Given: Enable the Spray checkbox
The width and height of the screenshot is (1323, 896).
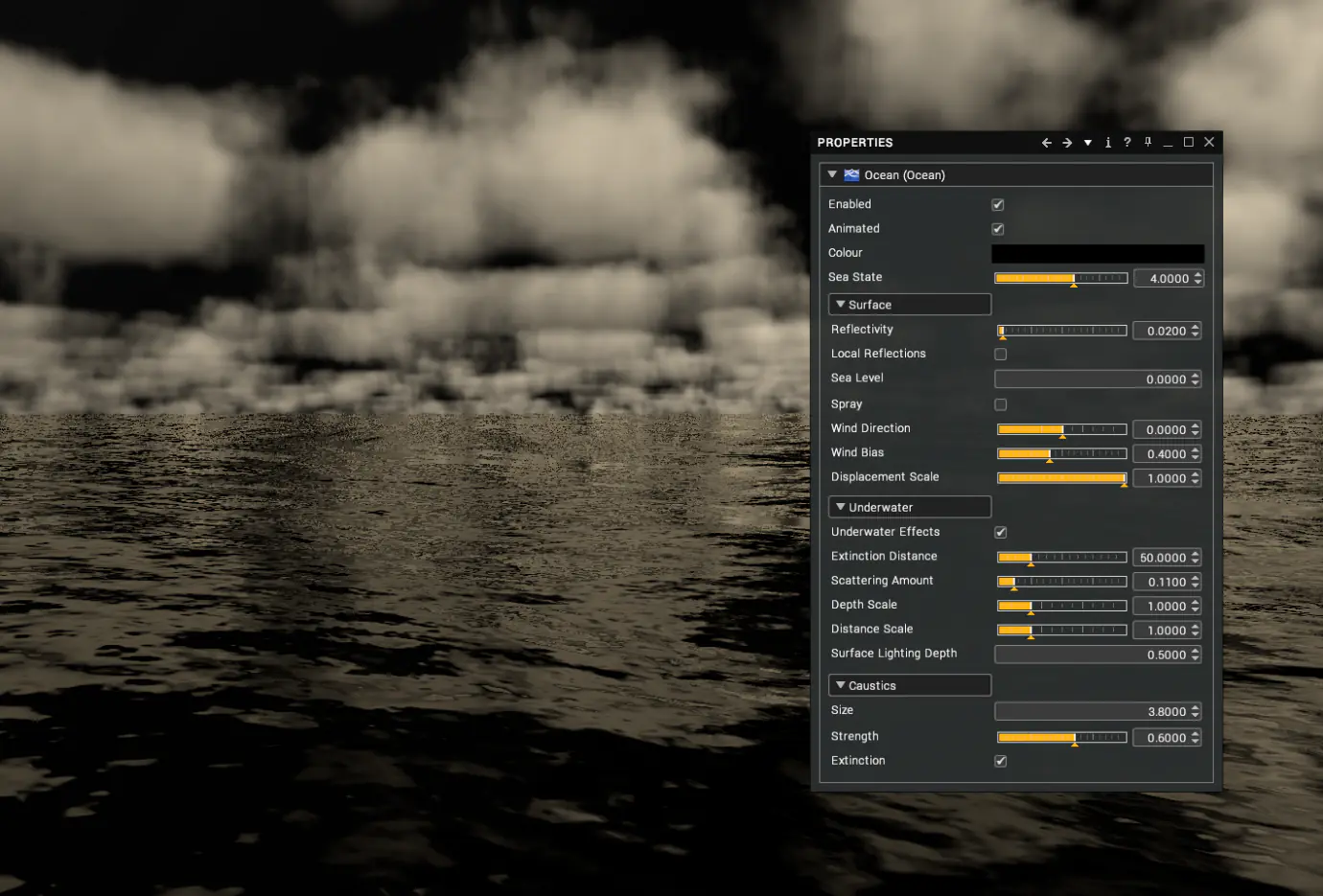Looking at the screenshot, I should point(1001,404).
